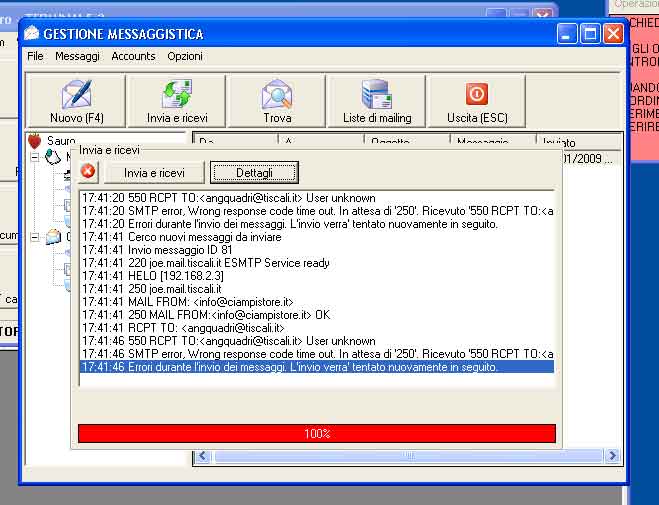Click the red cancel icon in Invia e ricevi panel
This screenshot has width=659, height=505.
pyautogui.click(x=88, y=172)
